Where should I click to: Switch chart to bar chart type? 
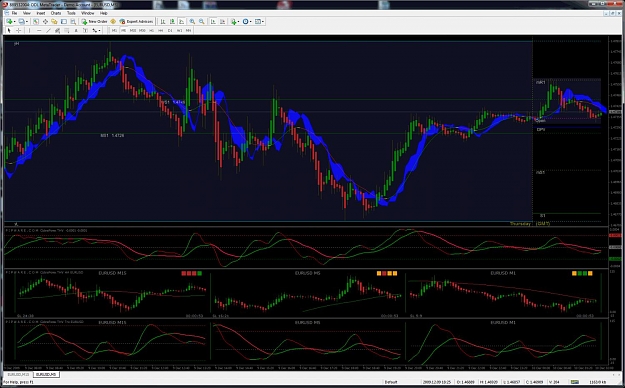(x=163, y=22)
